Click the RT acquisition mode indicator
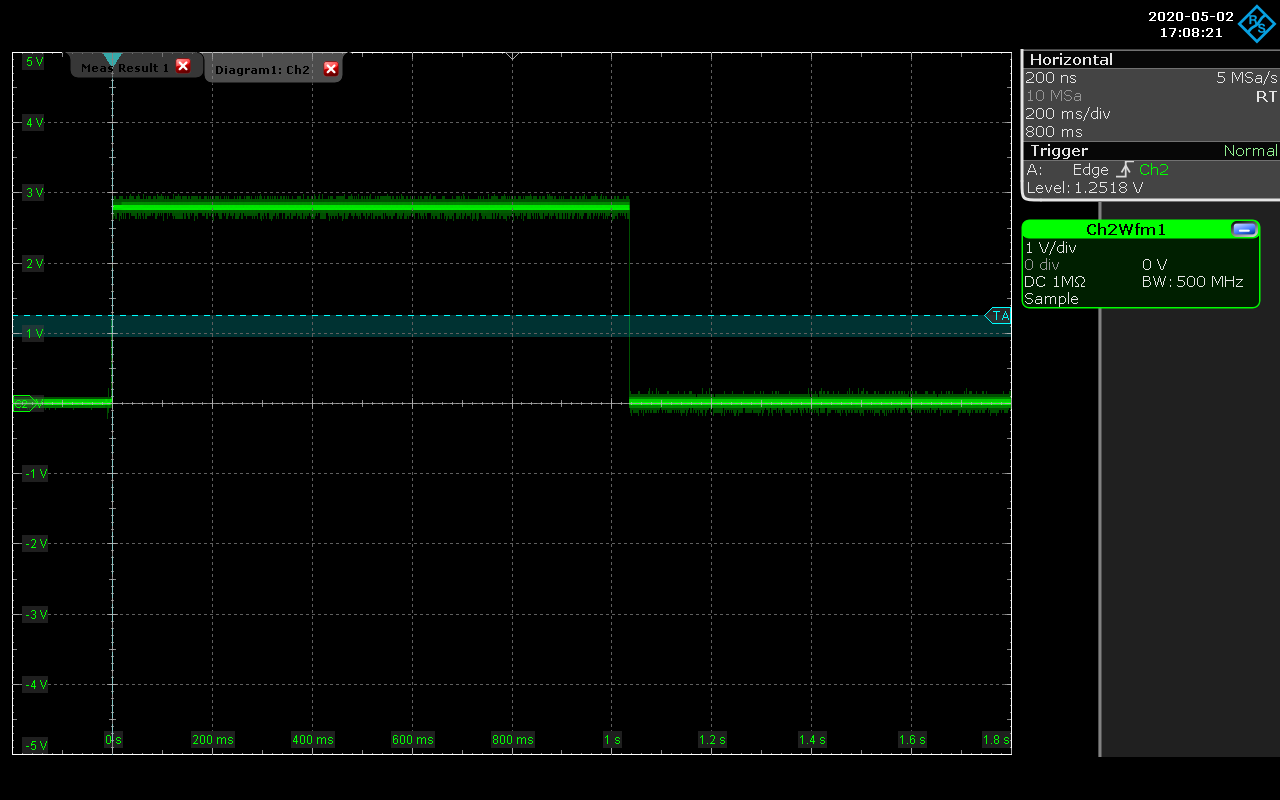1280x800 pixels. (1266, 96)
